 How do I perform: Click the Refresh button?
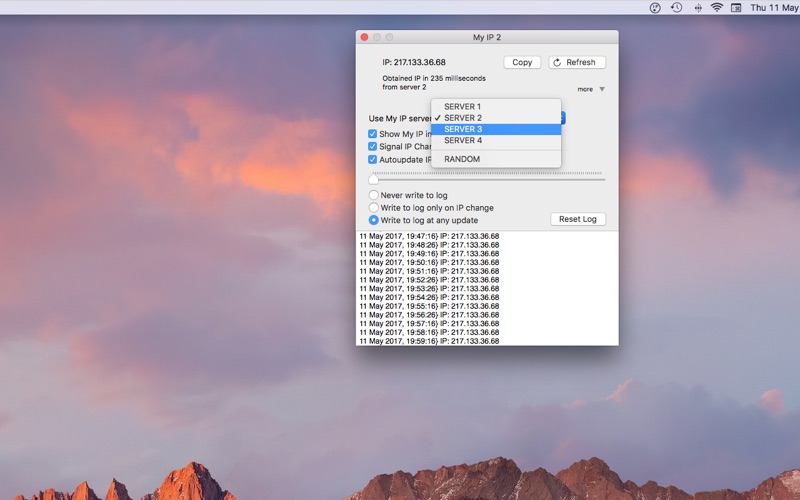coord(577,62)
